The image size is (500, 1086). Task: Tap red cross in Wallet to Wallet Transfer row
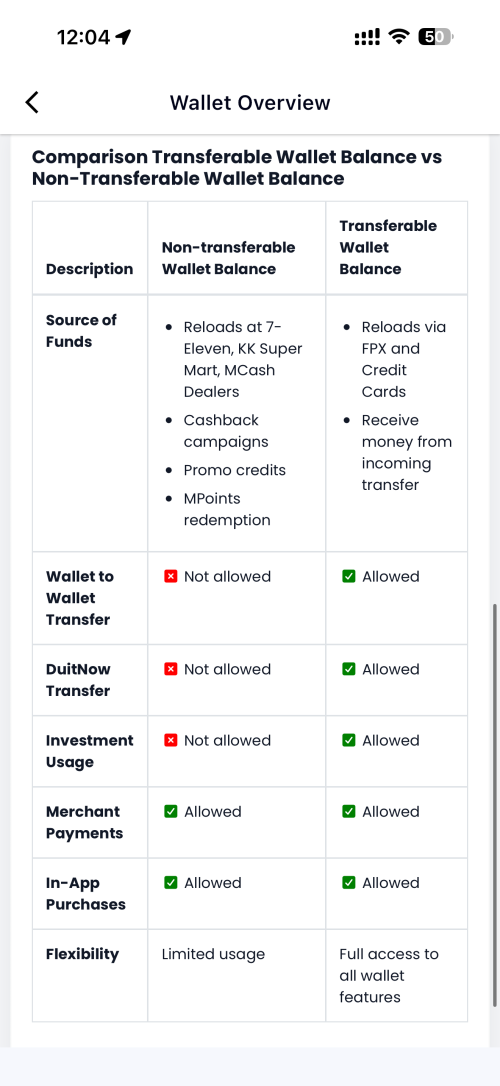170,576
